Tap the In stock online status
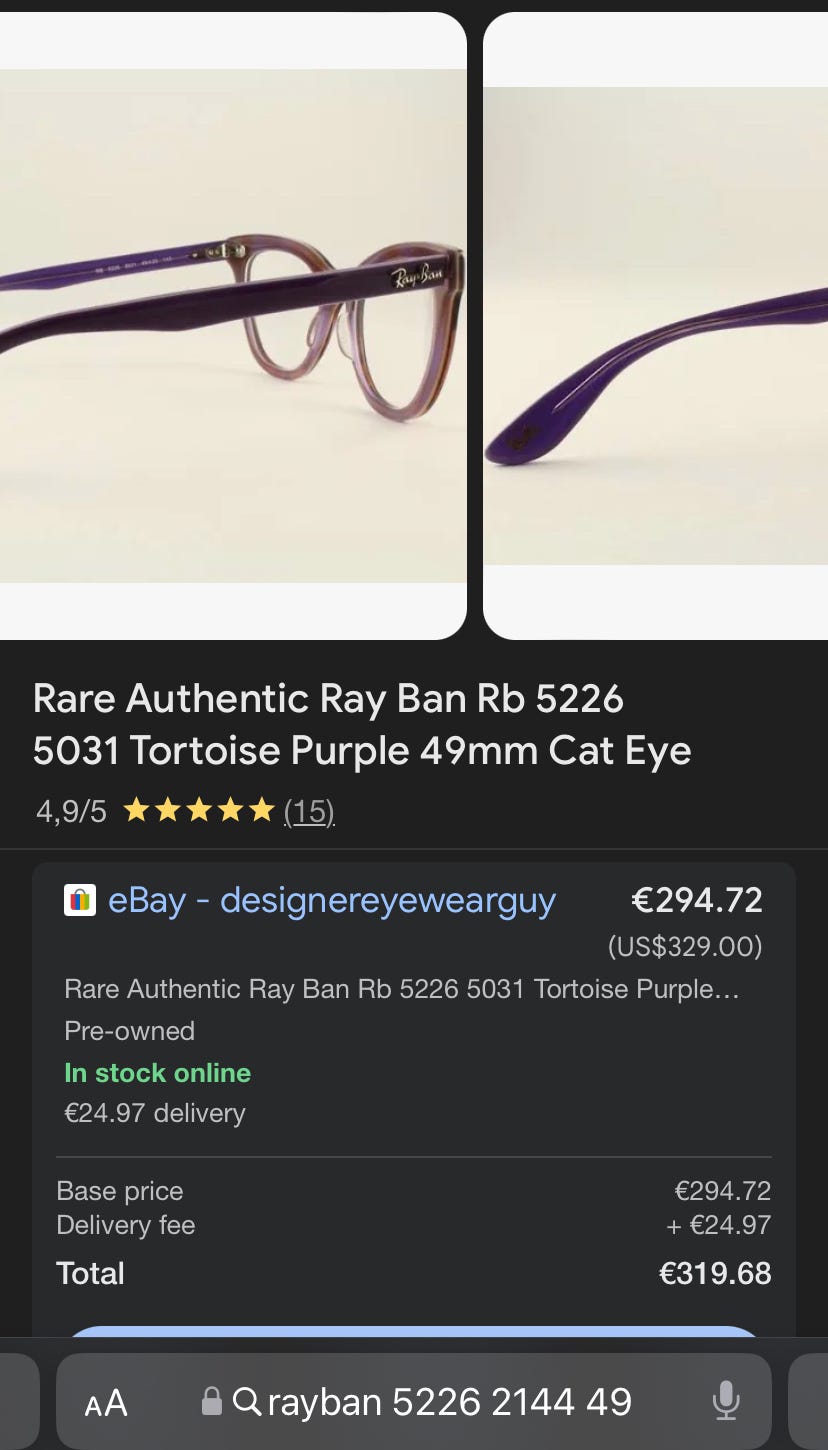 157,1073
